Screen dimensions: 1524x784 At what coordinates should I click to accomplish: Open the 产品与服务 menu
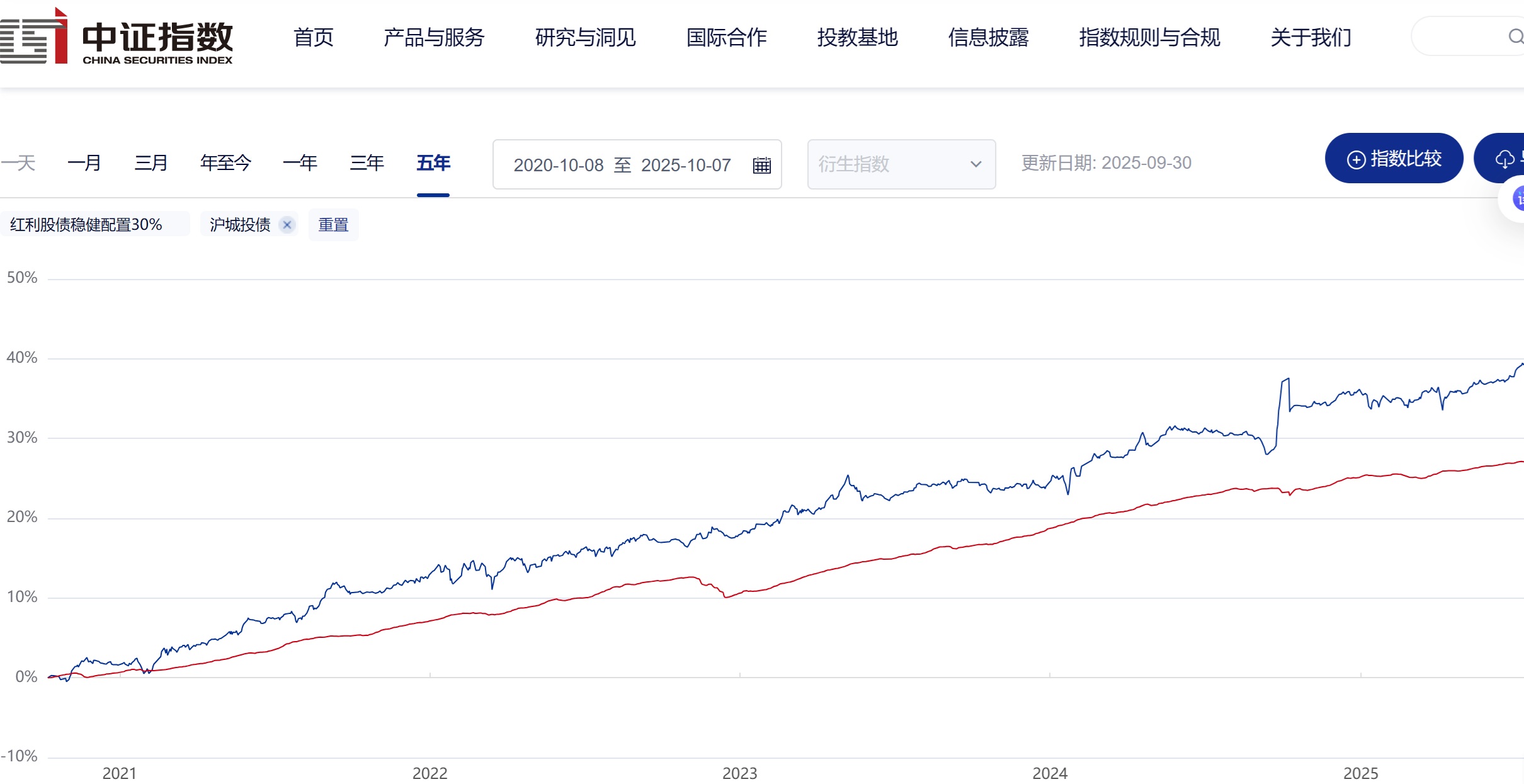coord(434,38)
